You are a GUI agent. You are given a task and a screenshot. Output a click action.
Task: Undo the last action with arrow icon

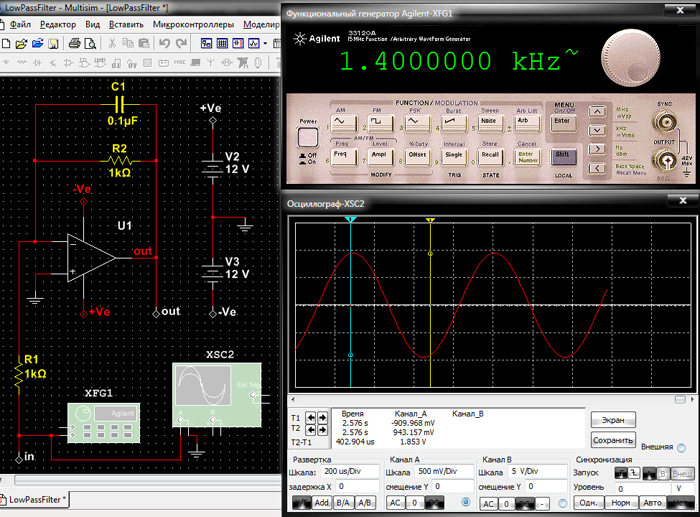click(164, 43)
